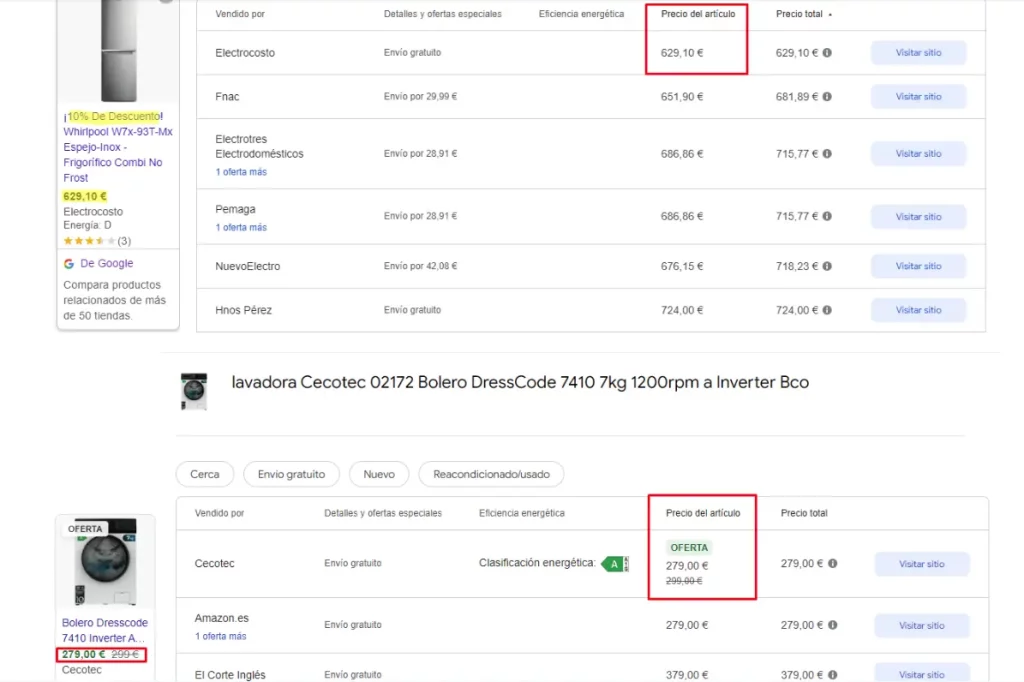Open Pemaga site via Visitar sitio

coord(918,216)
